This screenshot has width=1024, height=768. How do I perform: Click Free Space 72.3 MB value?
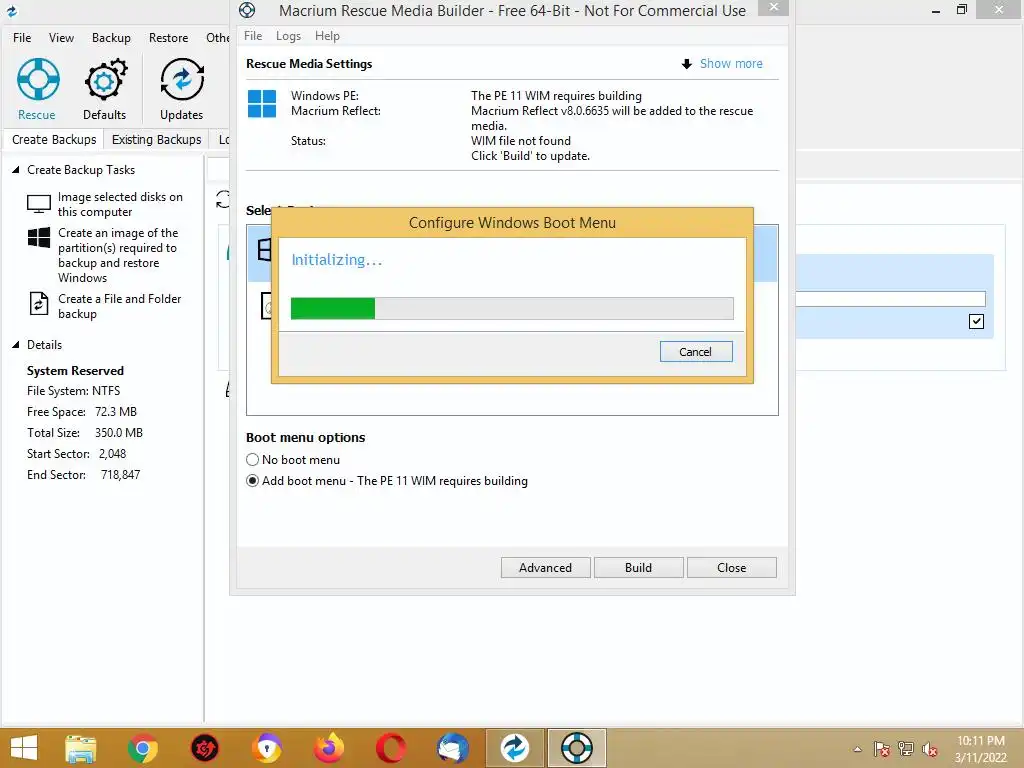coord(116,412)
